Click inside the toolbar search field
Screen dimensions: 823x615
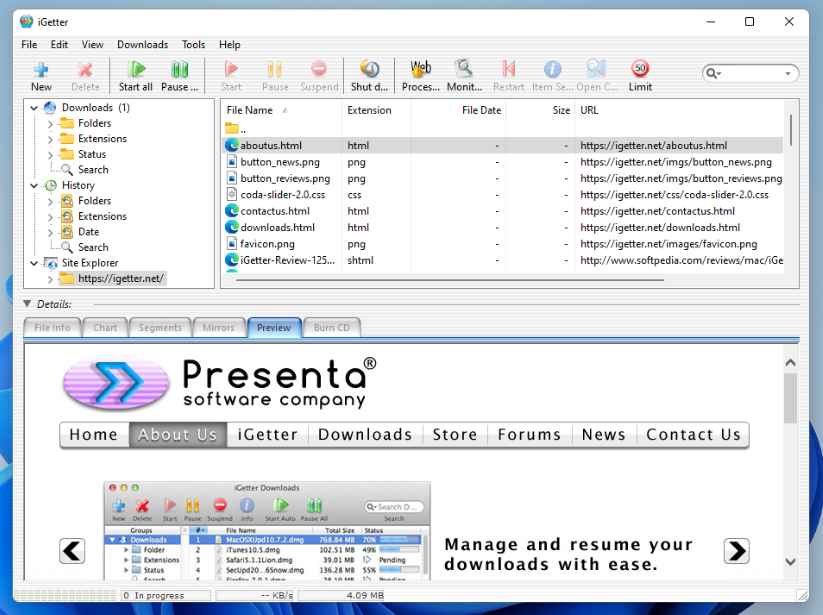point(753,73)
